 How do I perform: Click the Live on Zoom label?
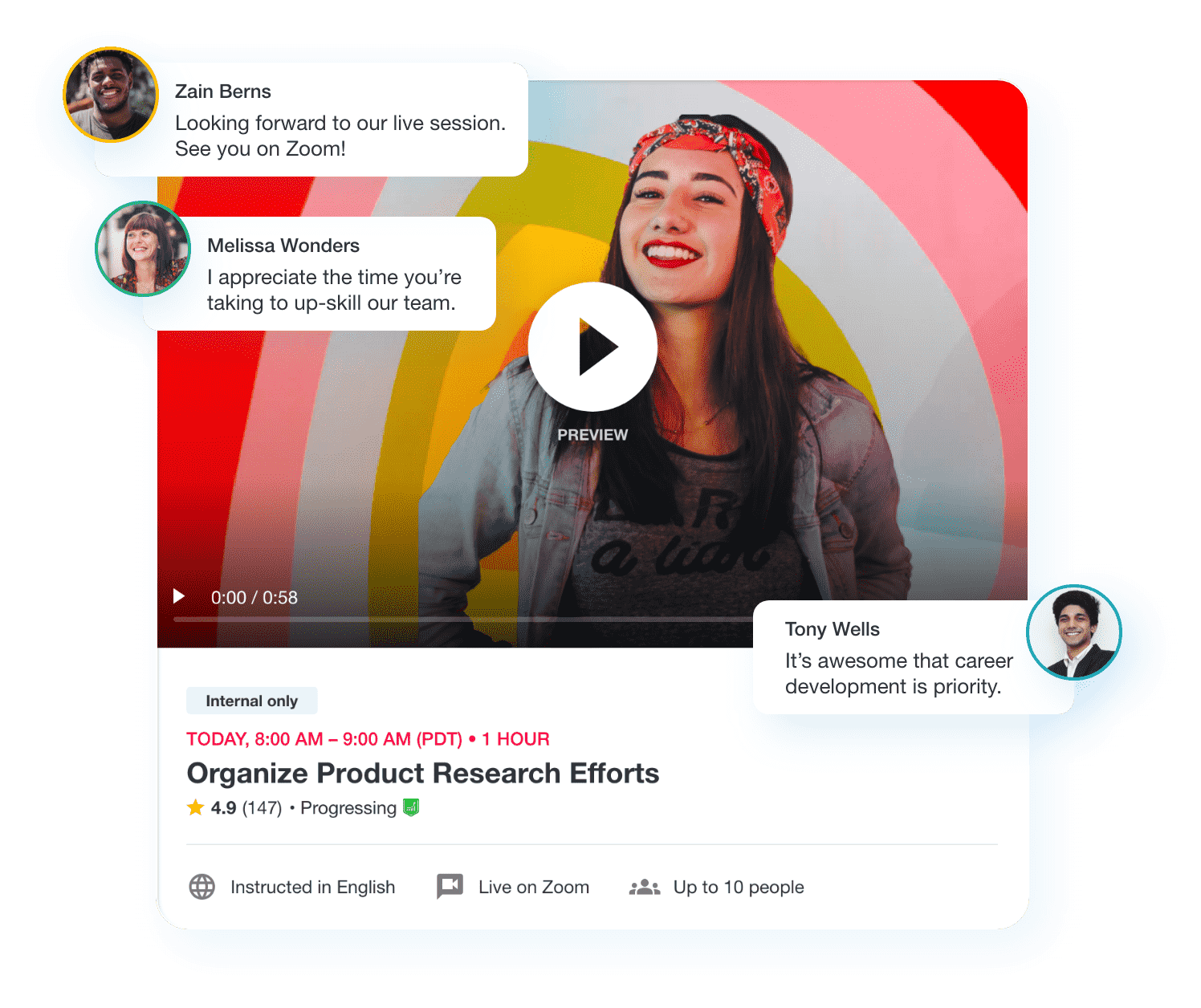(534, 887)
